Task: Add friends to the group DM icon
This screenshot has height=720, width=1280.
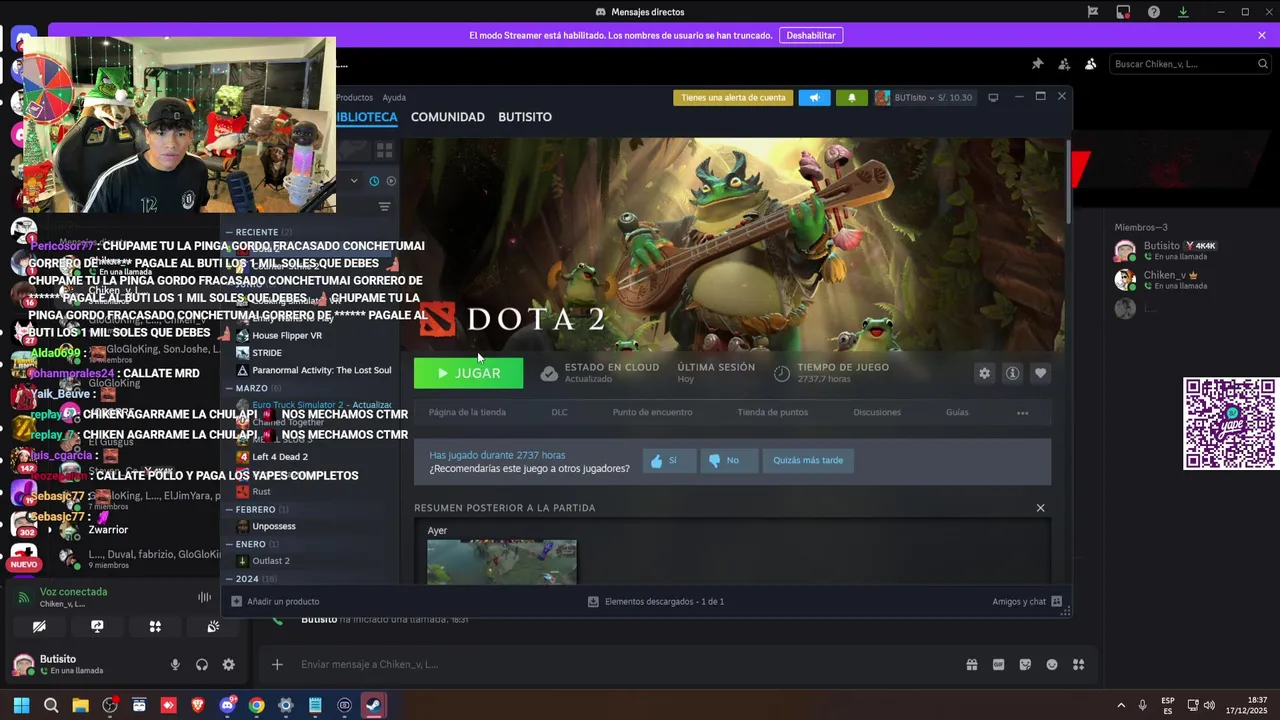Action: [1064, 64]
